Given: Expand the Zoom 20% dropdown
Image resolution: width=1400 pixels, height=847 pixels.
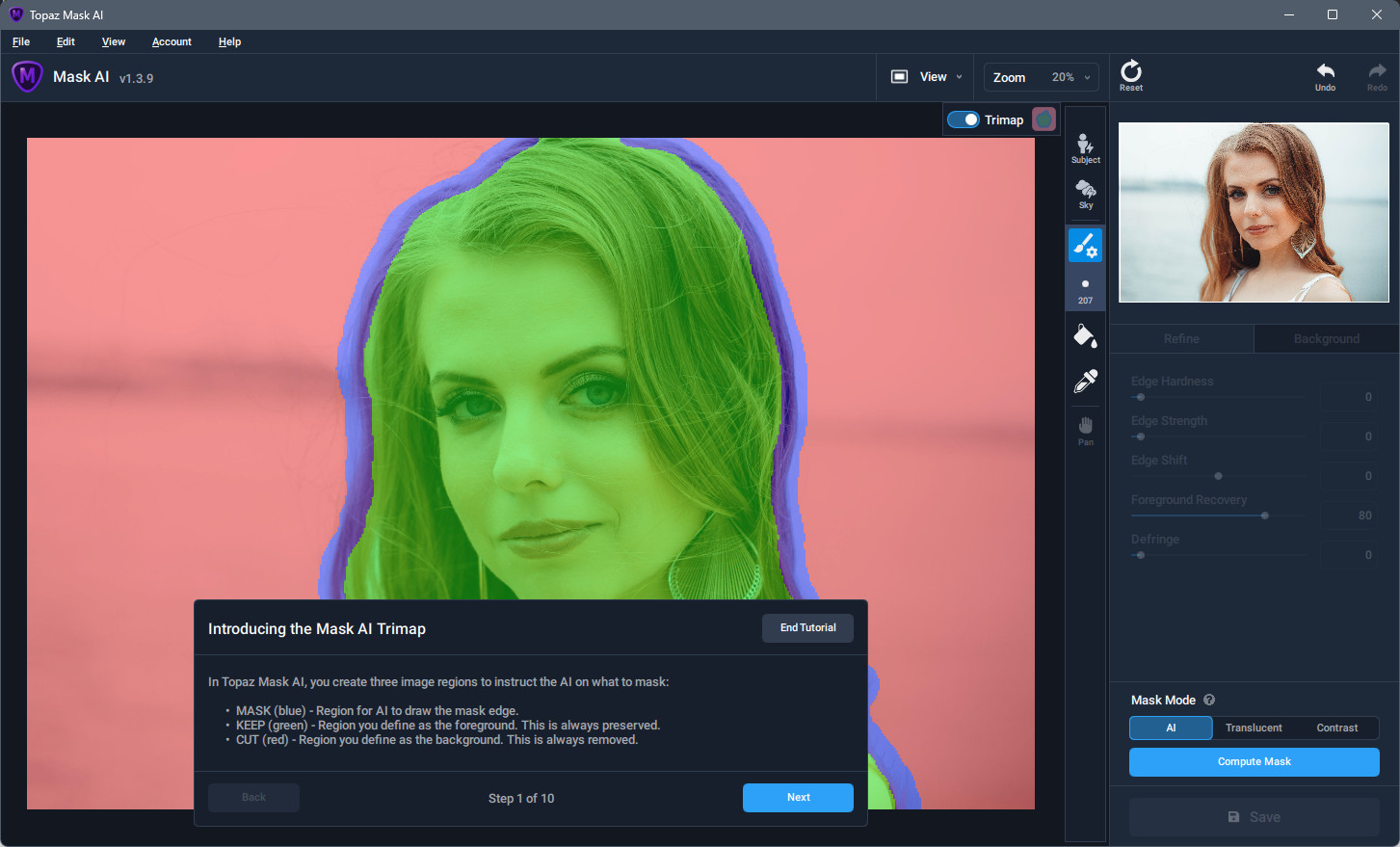Looking at the screenshot, I should tap(1042, 77).
